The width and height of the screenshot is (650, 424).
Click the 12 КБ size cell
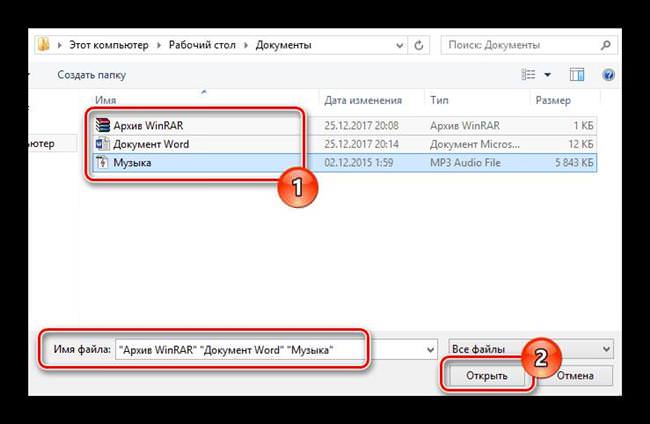[581, 144]
